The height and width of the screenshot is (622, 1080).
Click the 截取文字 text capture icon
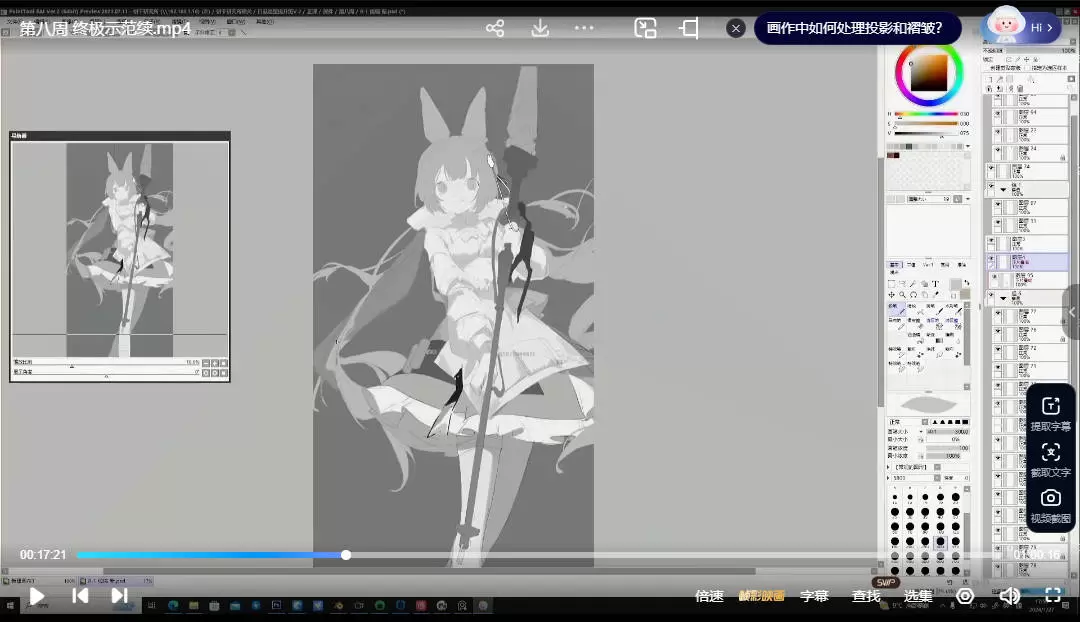(x=1050, y=459)
